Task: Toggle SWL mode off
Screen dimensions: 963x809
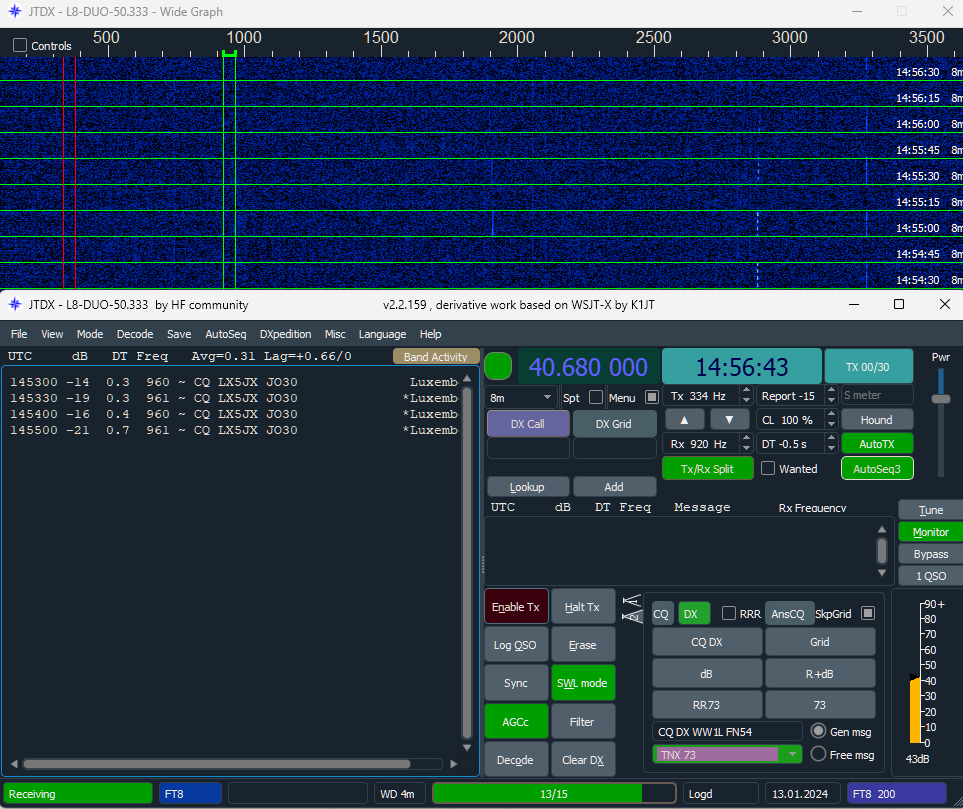Action: pos(582,683)
